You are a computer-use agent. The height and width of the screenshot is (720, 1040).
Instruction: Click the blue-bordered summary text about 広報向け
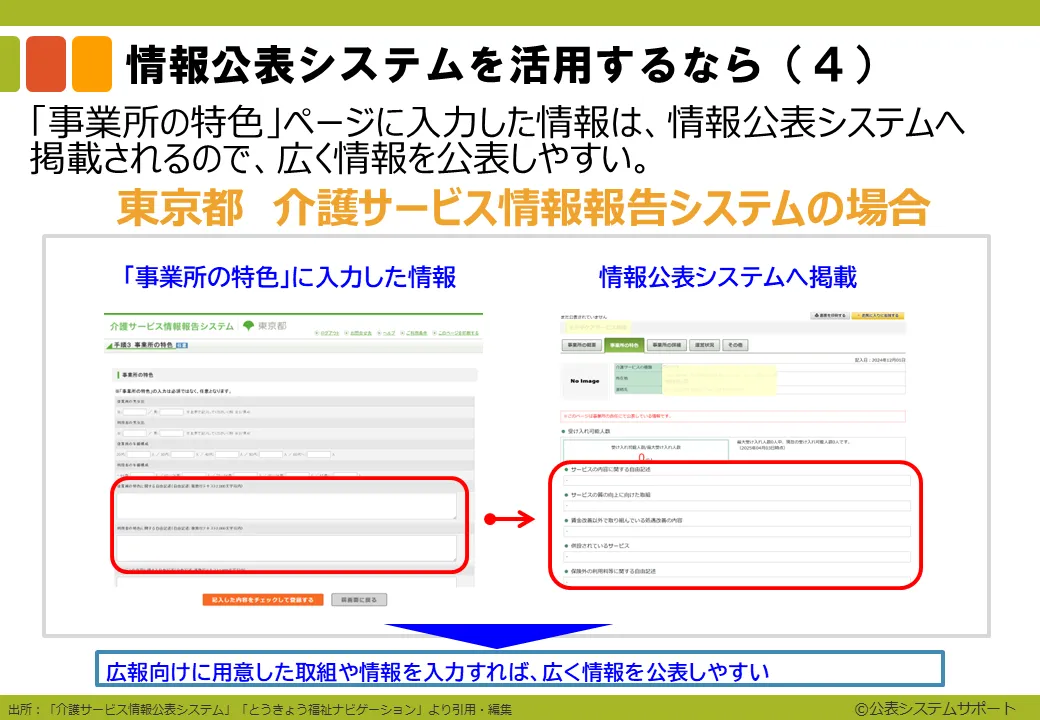pos(438,672)
